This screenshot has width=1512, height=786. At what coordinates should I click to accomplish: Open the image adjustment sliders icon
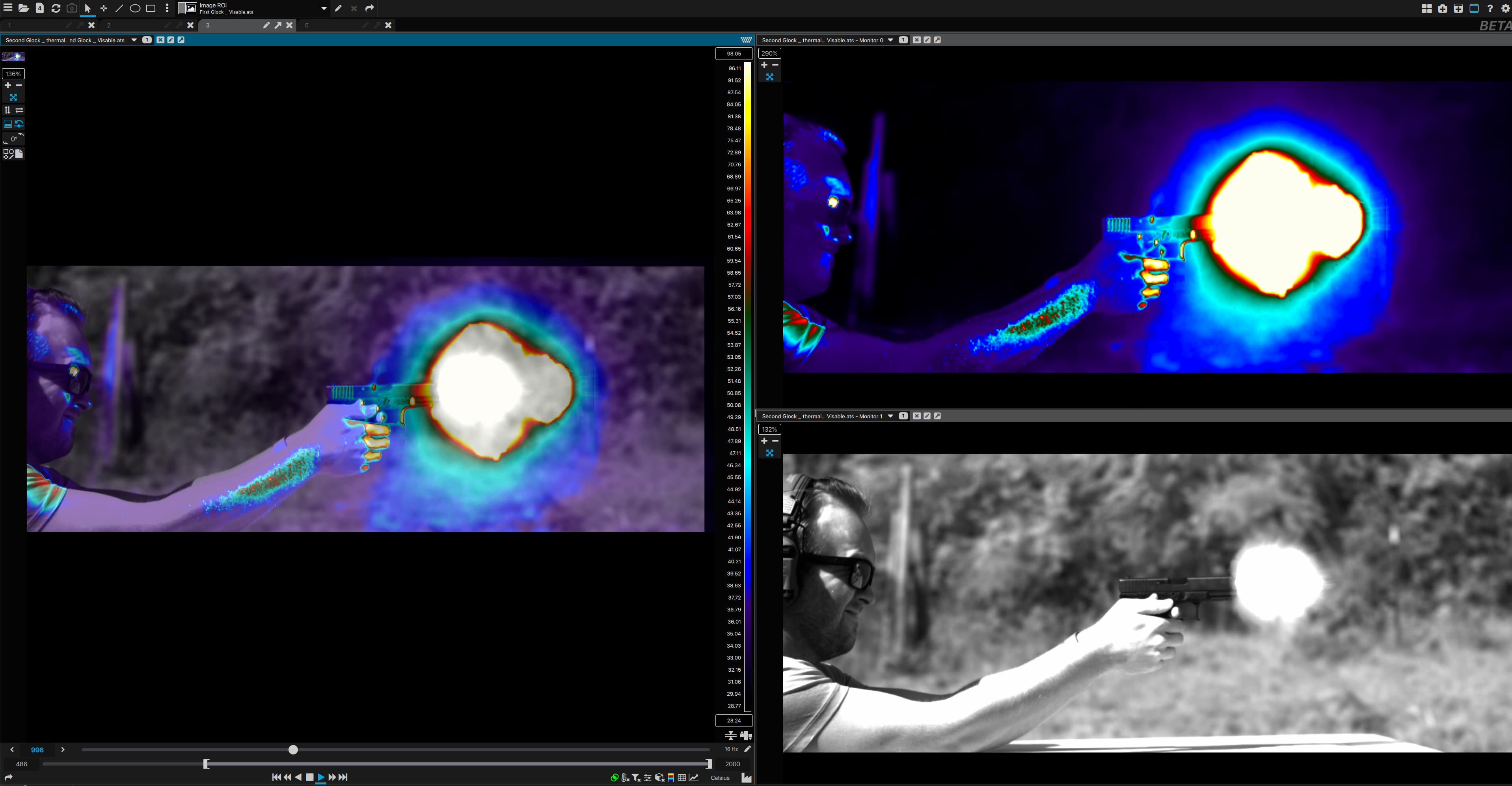click(x=648, y=778)
